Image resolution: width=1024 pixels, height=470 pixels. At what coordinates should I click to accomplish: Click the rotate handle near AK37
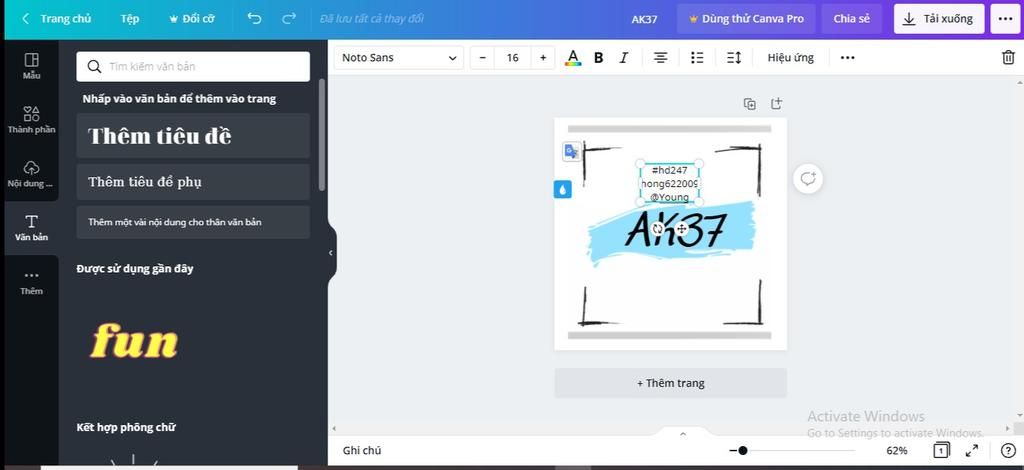(x=658, y=228)
